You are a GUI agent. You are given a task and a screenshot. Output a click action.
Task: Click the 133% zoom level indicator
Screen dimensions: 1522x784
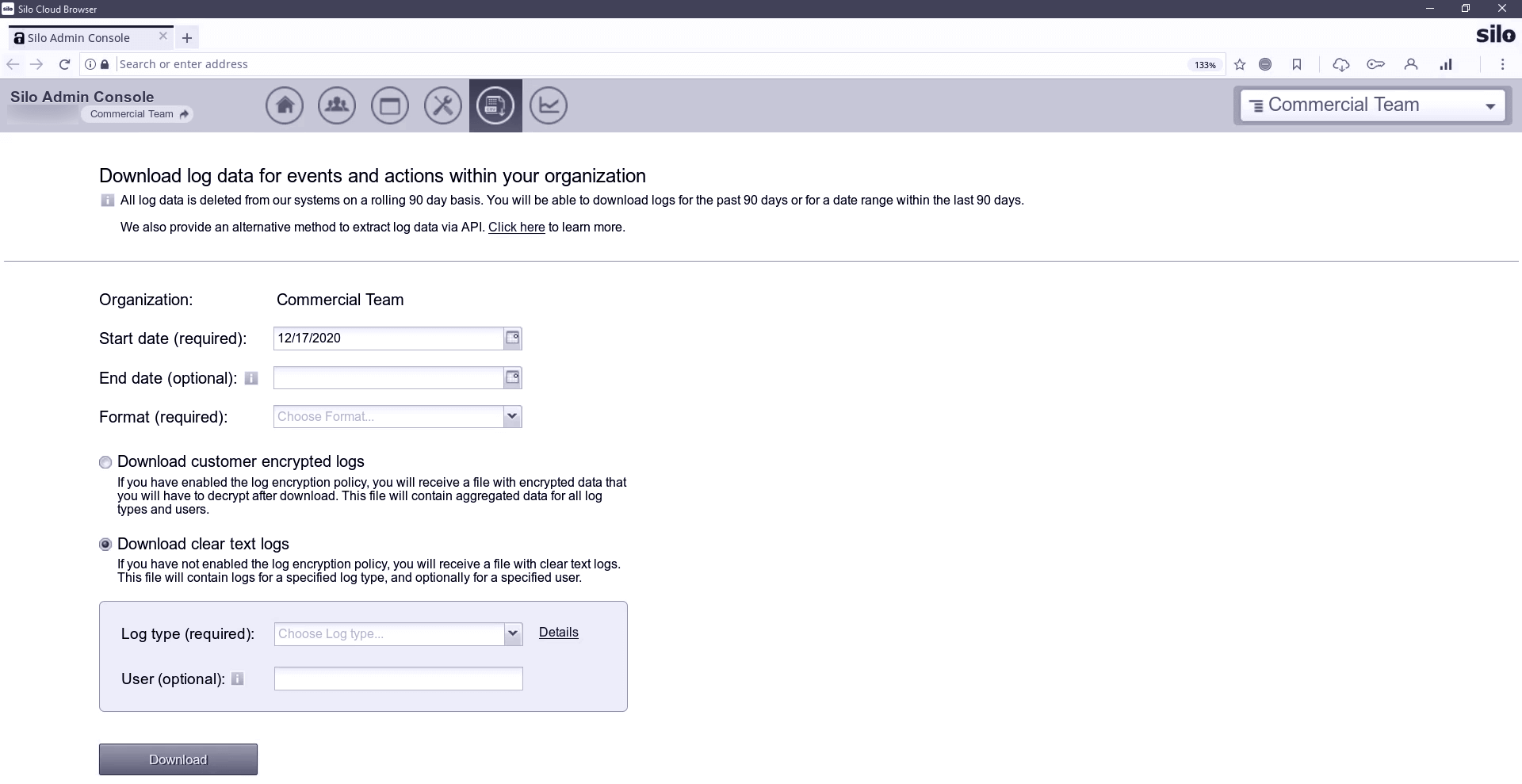pyautogui.click(x=1206, y=65)
